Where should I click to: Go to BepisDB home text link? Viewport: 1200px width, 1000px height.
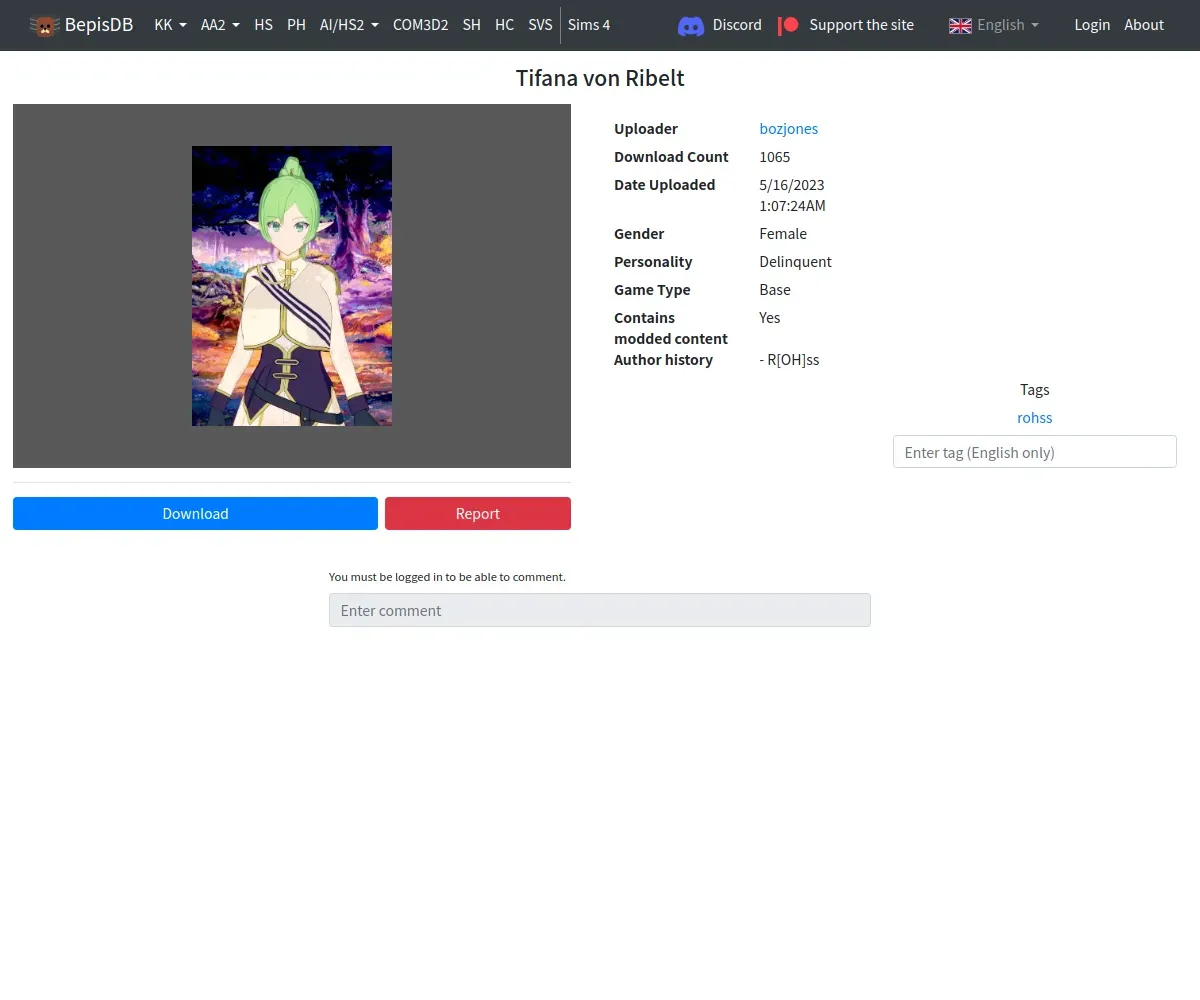(99, 25)
